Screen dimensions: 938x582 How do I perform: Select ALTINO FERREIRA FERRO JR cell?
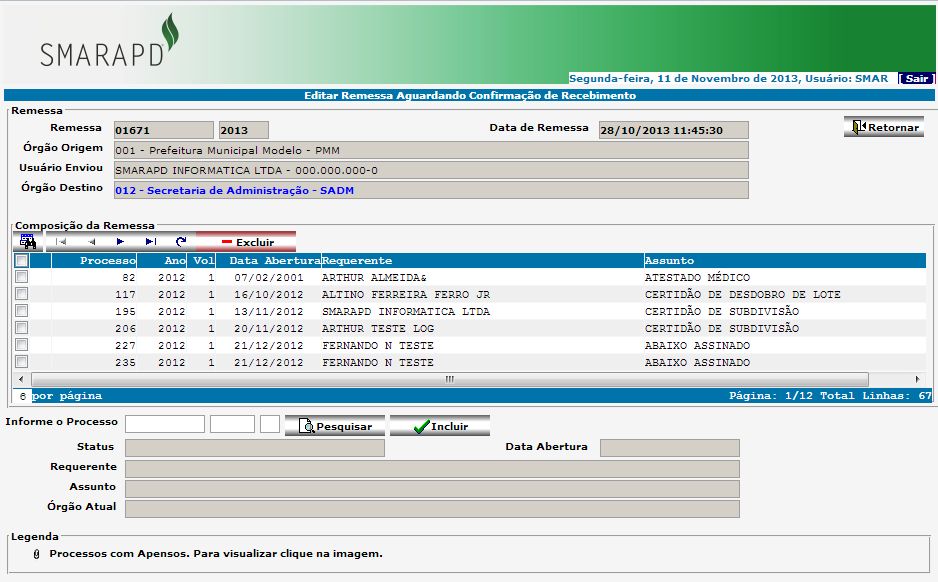tap(406, 294)
